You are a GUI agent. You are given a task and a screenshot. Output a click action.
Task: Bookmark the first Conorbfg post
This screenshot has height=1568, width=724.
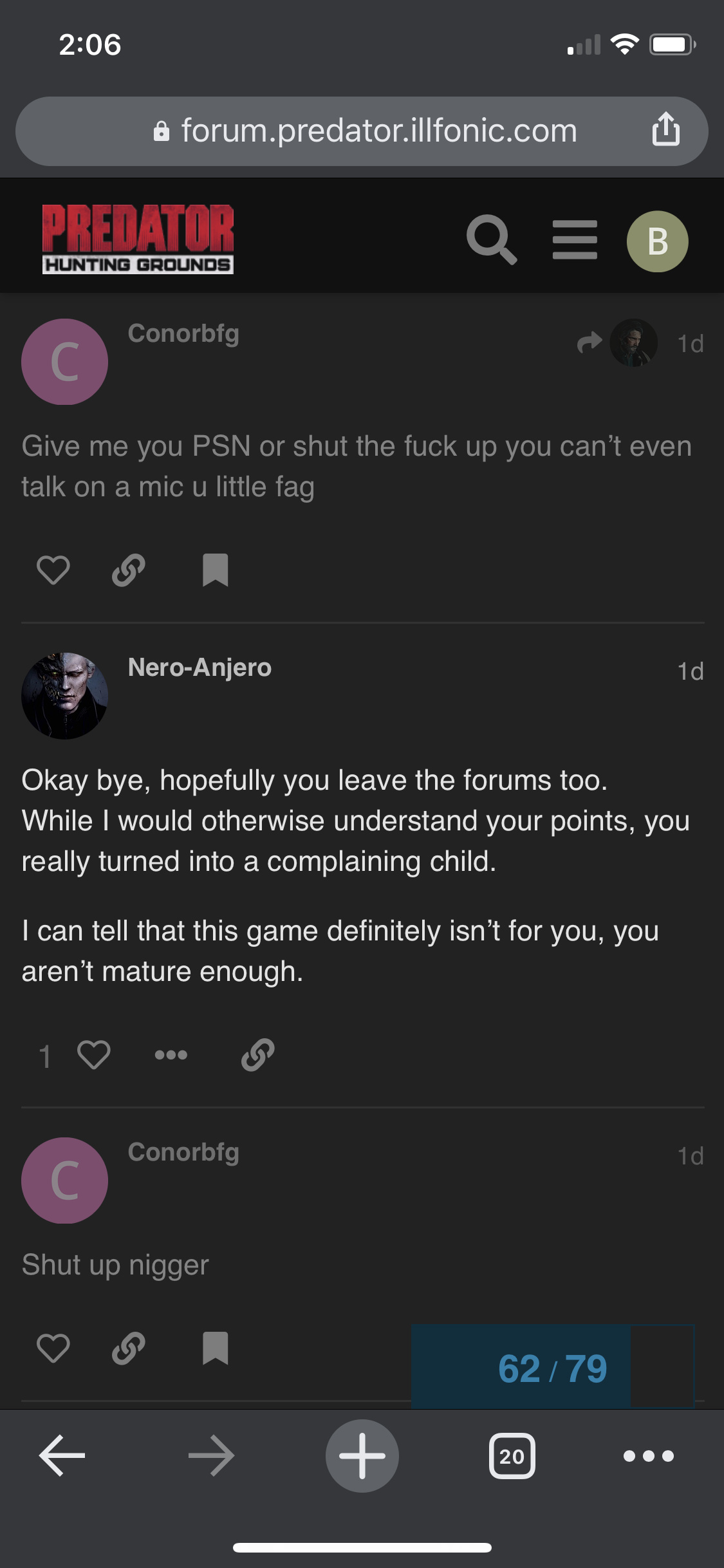coord(215,570)
